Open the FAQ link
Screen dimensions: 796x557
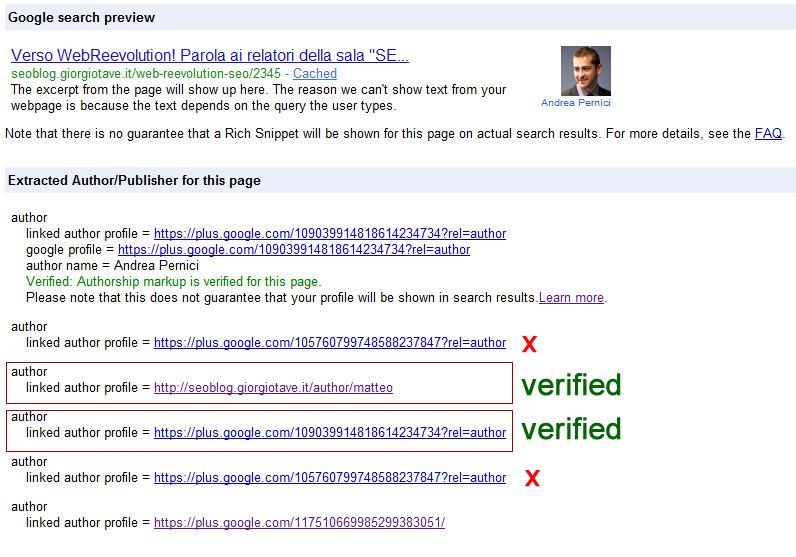pyautogui.click(x=768, y=134)
